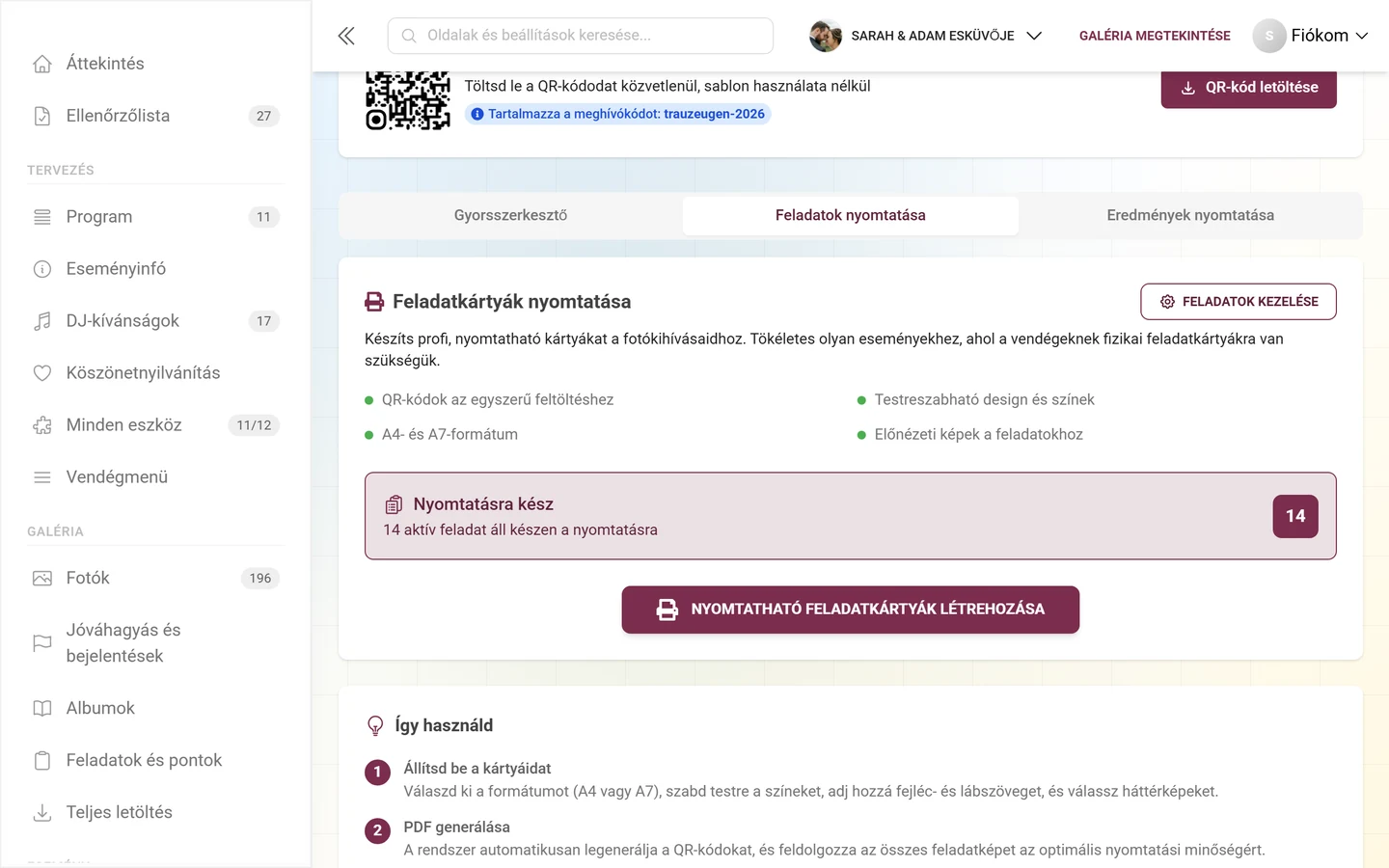This screenshot has width=1389, height=868.
Task: Create printable cards via Nyomtatható feladatkártyák létrehozása
Action: point(851,610)
